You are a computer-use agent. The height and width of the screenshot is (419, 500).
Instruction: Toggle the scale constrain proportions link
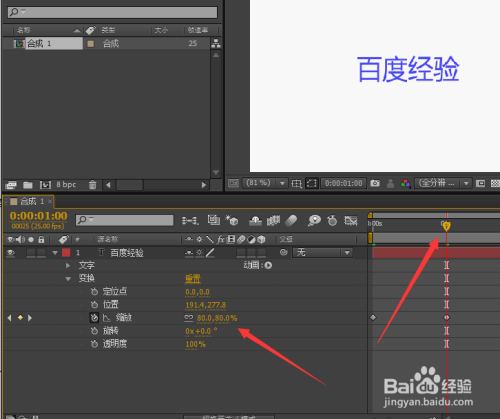coord(189,318)
